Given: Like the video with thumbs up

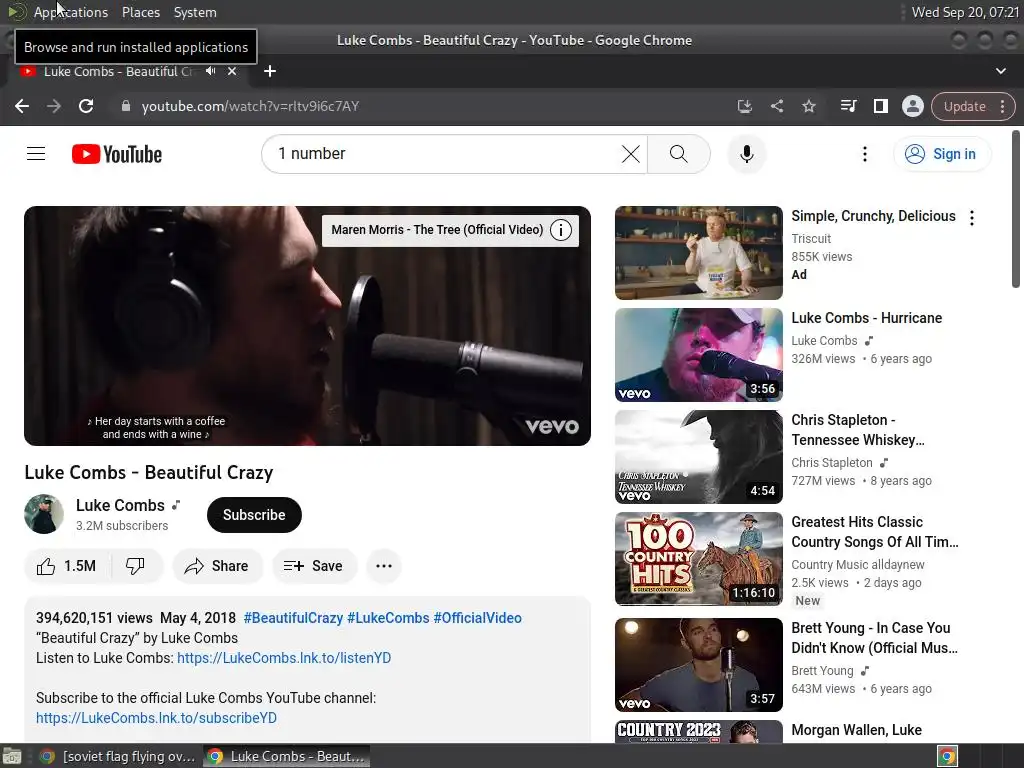Looking at the screenshot, I should click(x=67, y=566).
